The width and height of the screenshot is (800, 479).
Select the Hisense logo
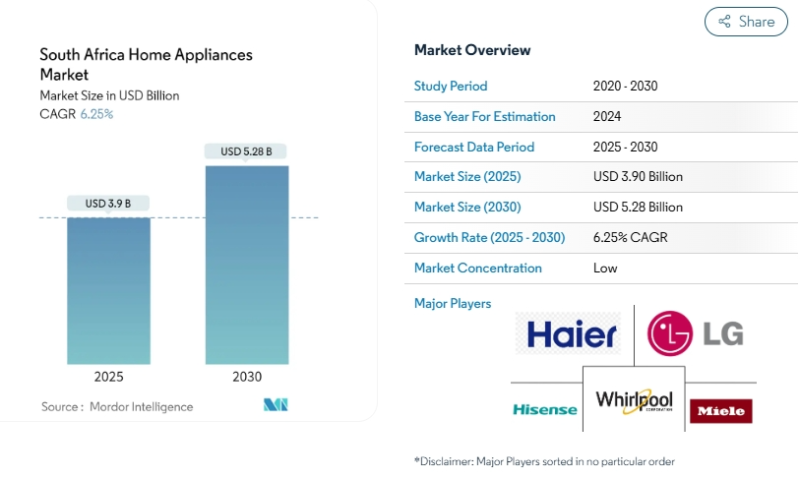[545, 409]
